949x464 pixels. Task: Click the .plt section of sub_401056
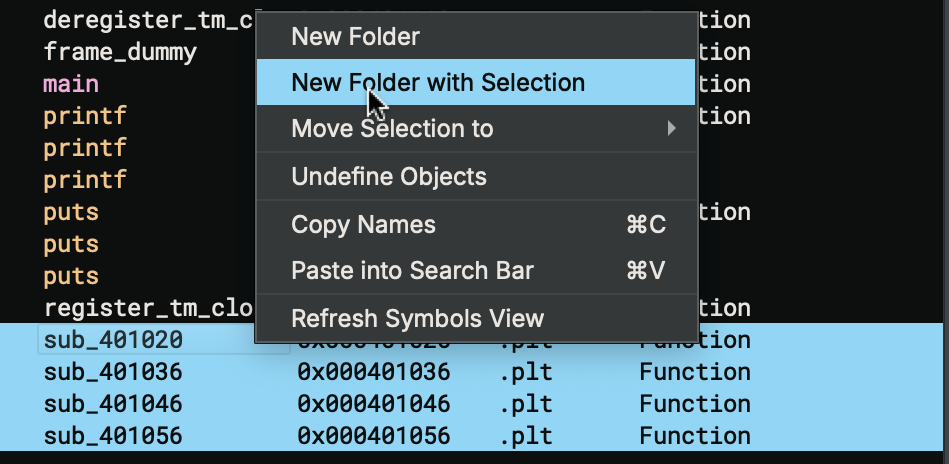click(x=526, y=436)
